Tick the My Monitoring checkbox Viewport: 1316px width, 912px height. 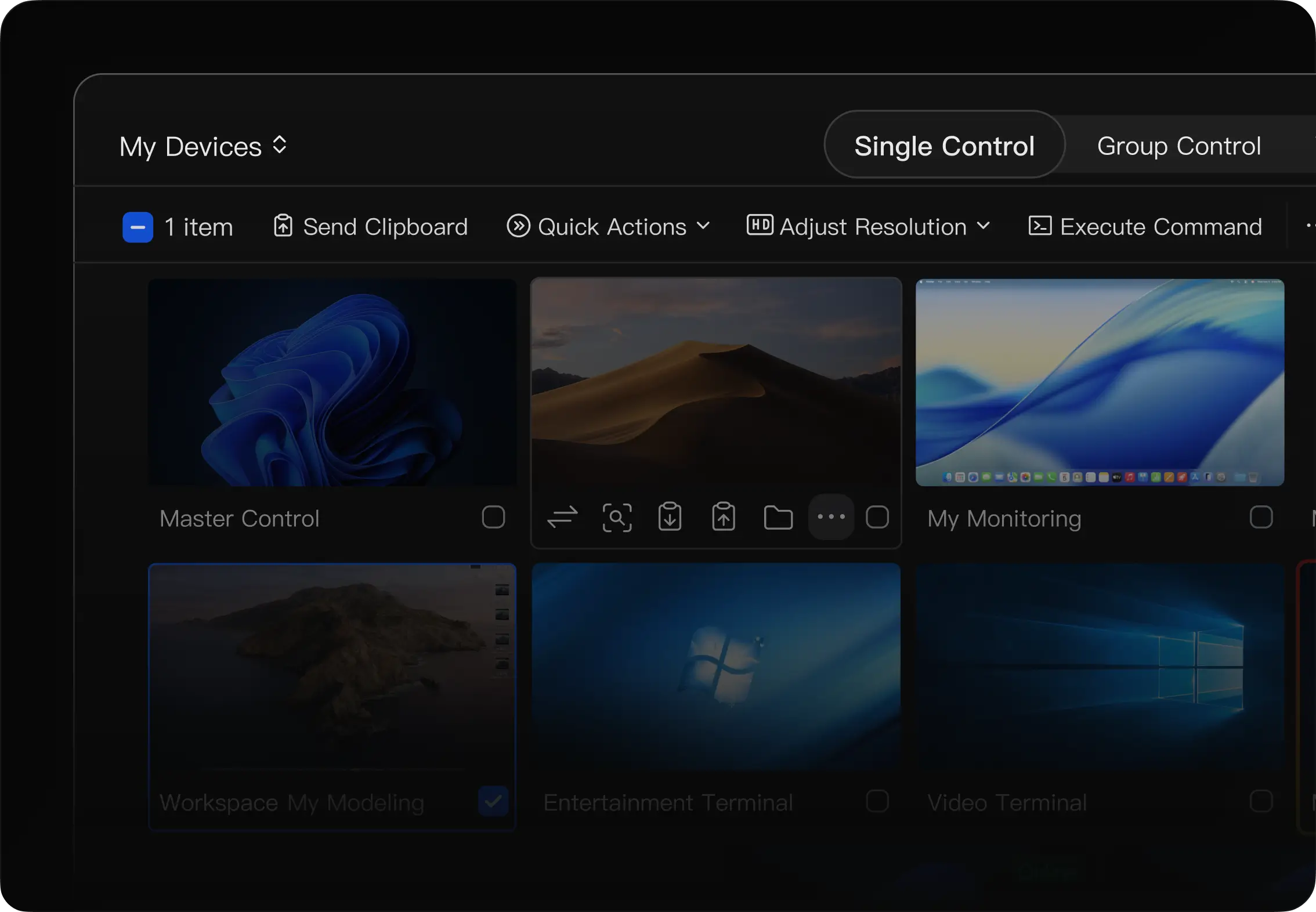pyautogui.click(x=1261, y=517)
